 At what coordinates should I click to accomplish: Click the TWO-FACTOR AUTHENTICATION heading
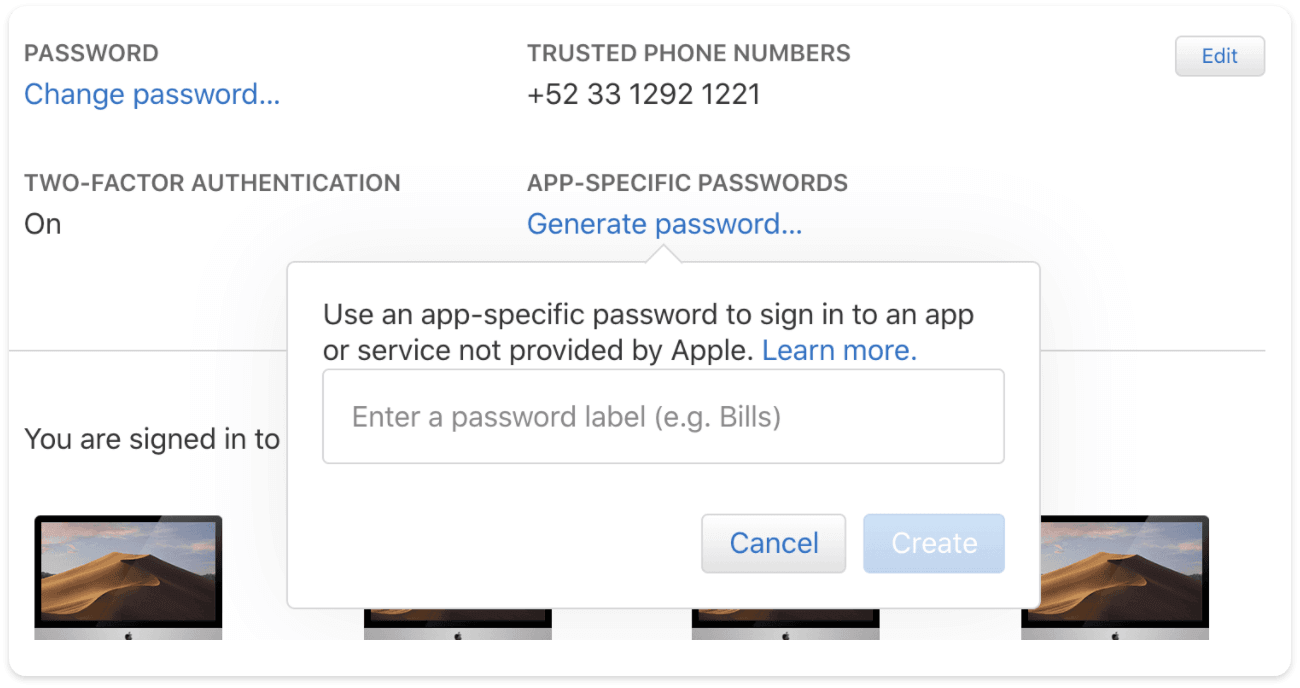pos(212,183)
